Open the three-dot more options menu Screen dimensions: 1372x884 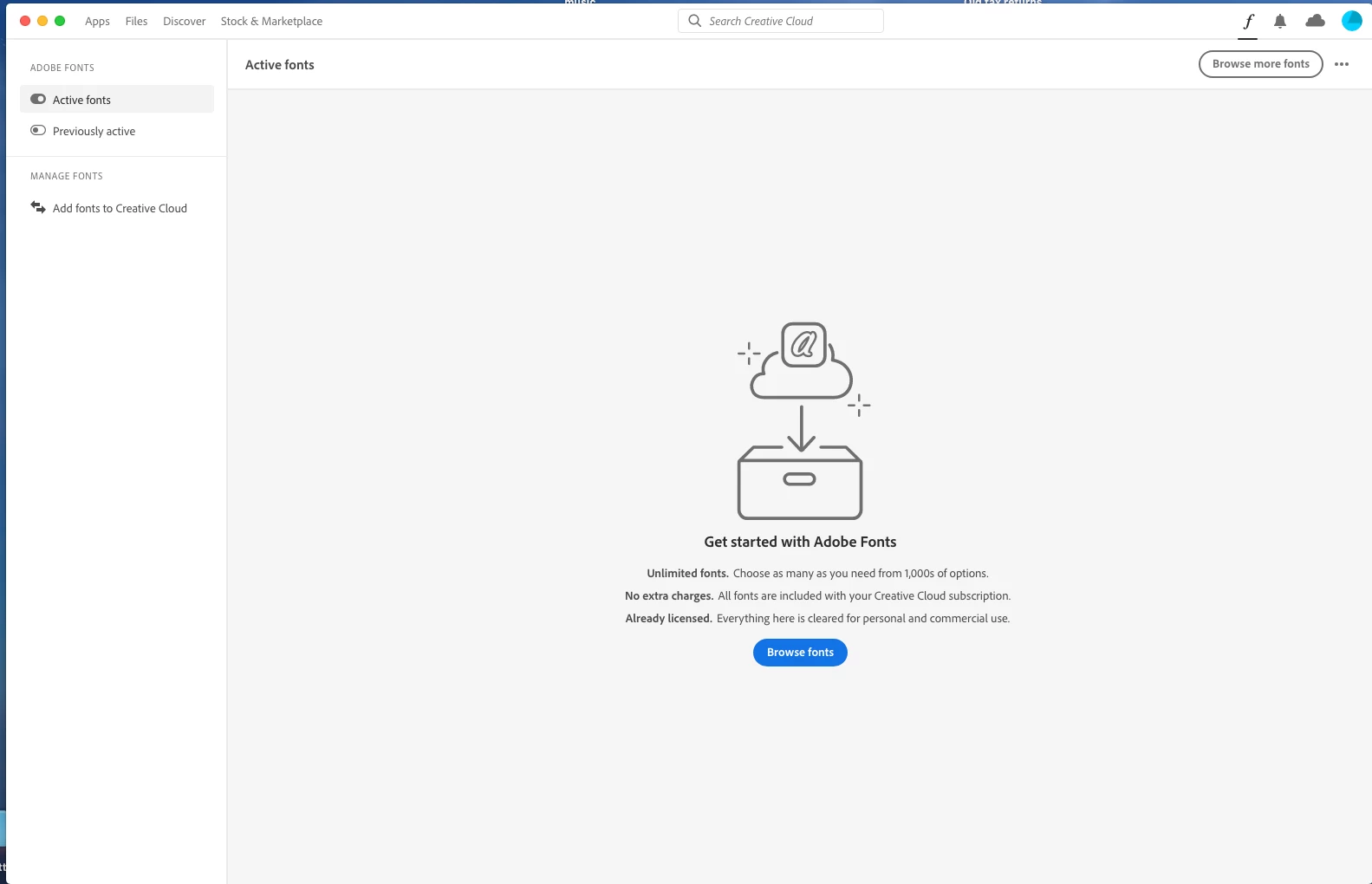(1342, 64)
